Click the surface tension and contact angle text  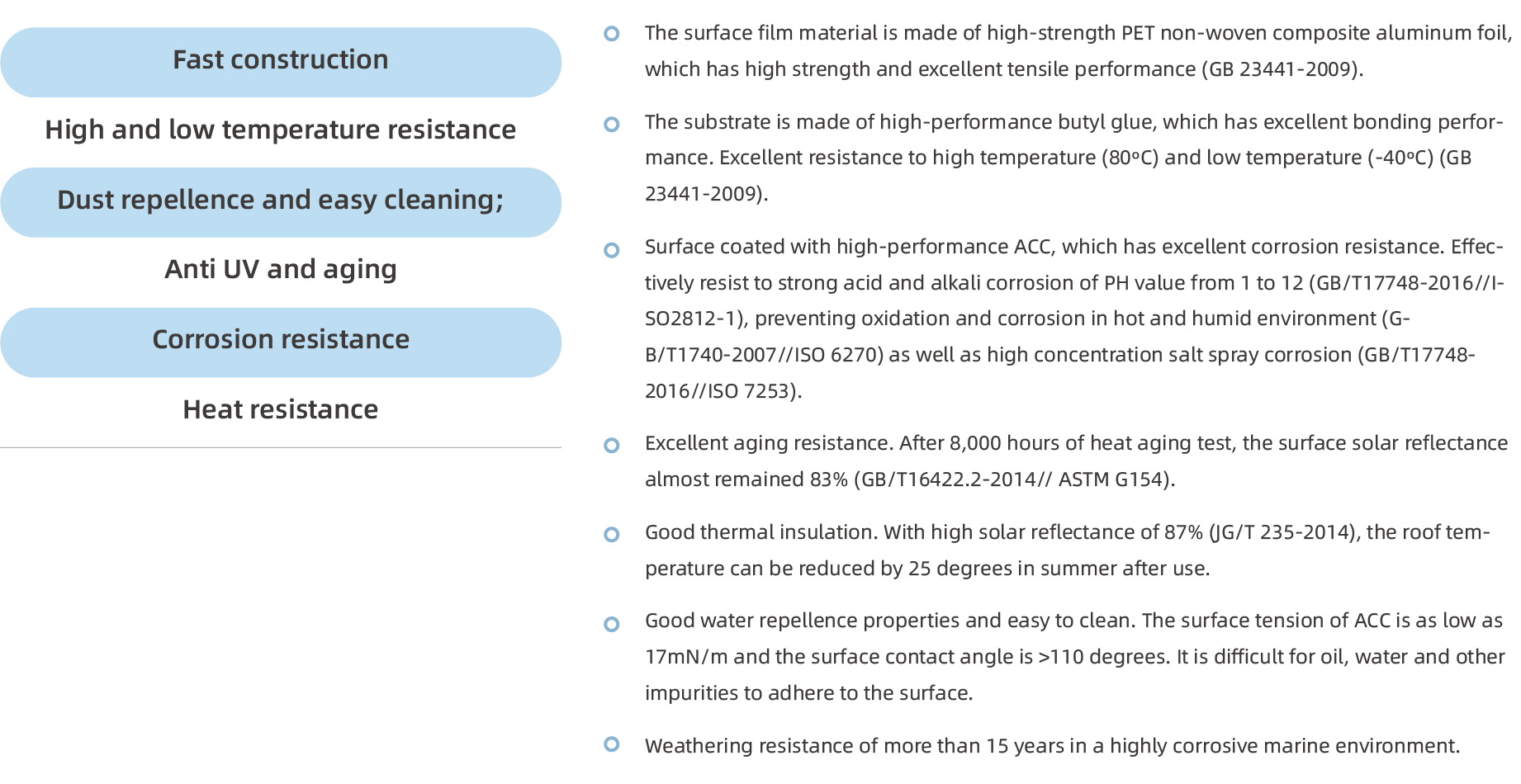1073,657
